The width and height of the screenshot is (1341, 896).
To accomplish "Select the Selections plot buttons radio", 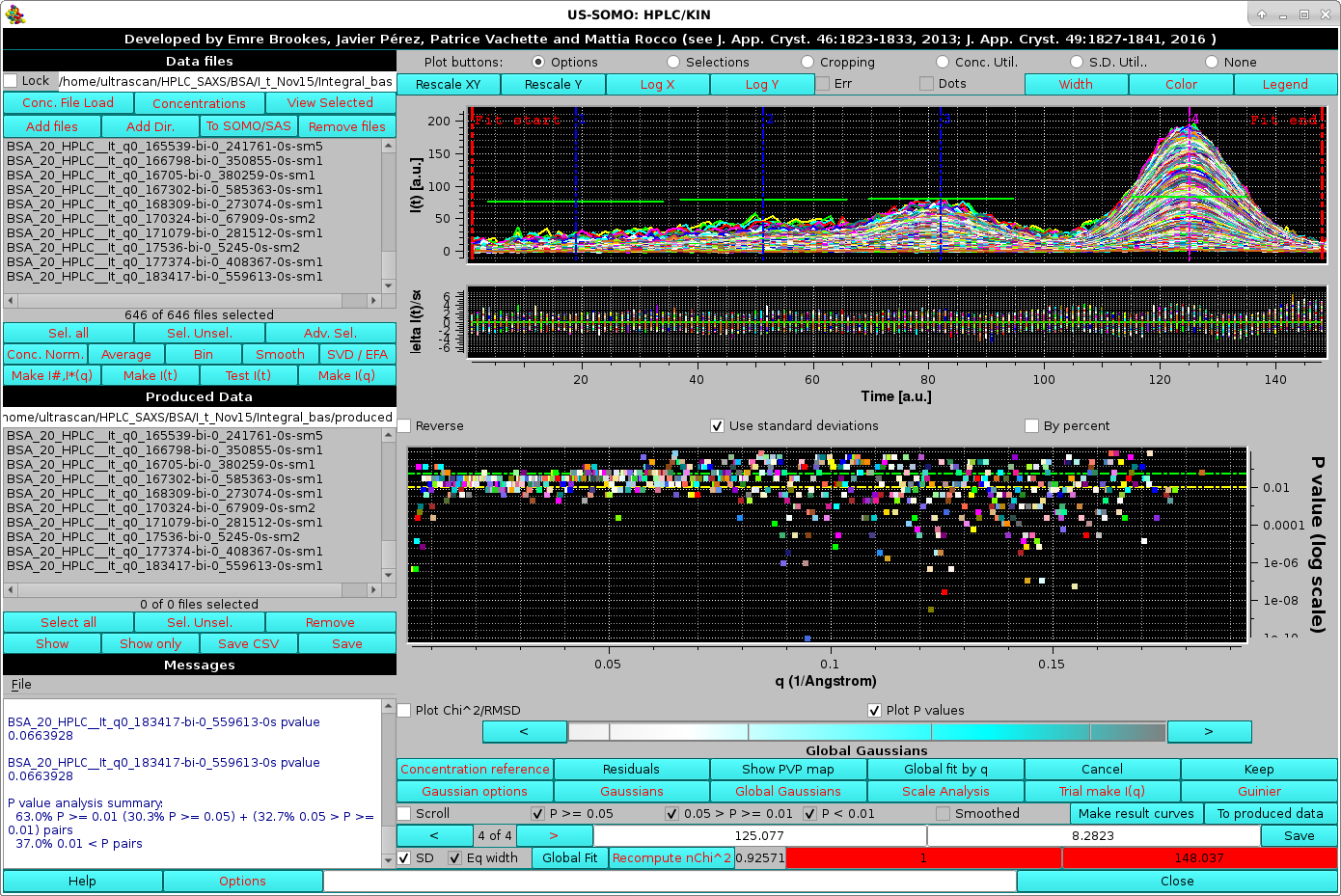I will (672, 61).
